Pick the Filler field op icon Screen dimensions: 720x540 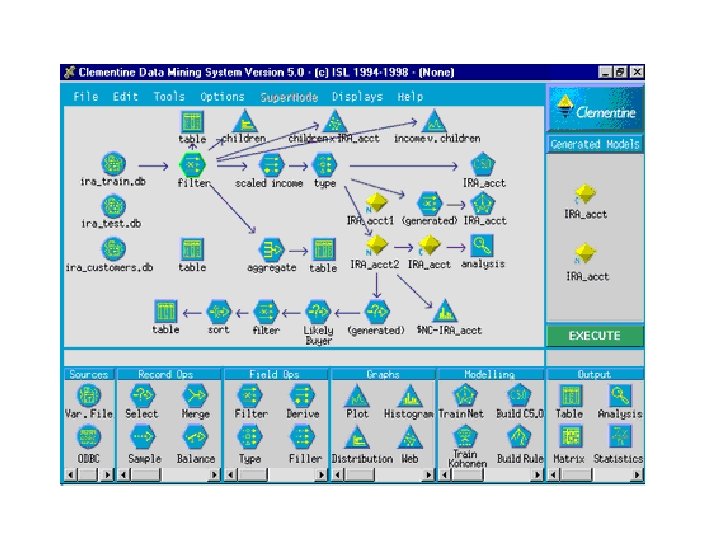pyautogui.click(x=303, y=437)
